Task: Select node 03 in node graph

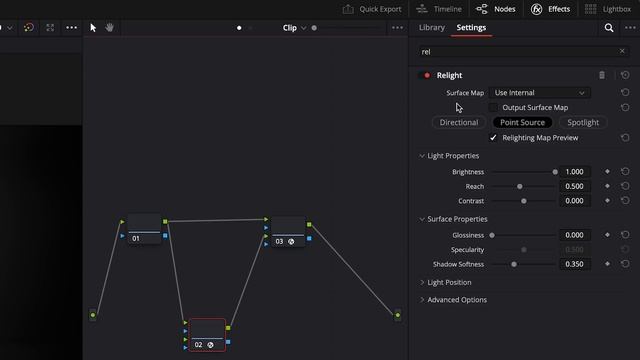Action: click(288, 232)
